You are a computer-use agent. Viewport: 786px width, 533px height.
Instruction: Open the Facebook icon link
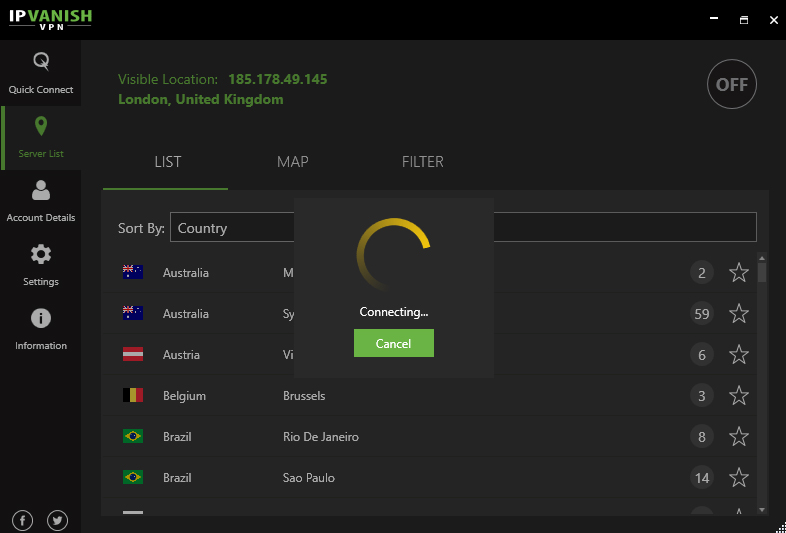point(23,520)
